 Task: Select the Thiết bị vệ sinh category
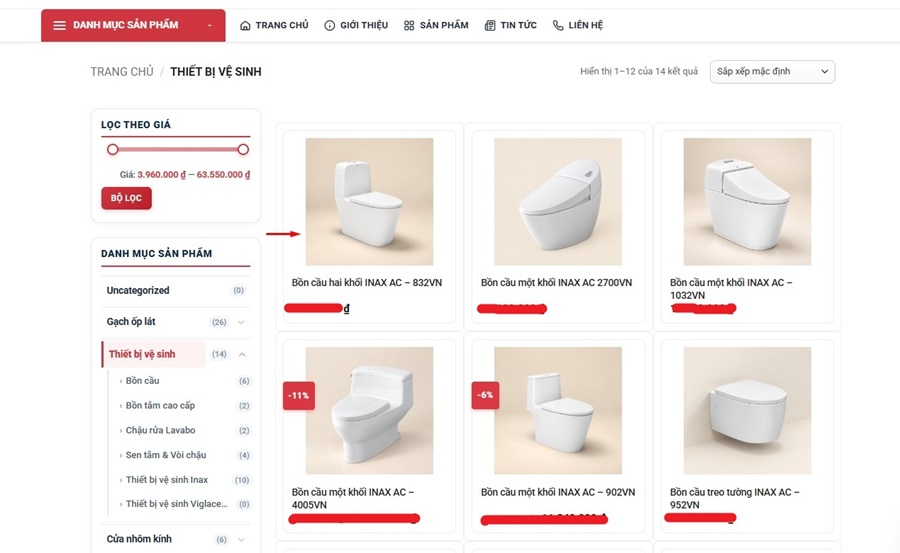(x=142, y=354)
